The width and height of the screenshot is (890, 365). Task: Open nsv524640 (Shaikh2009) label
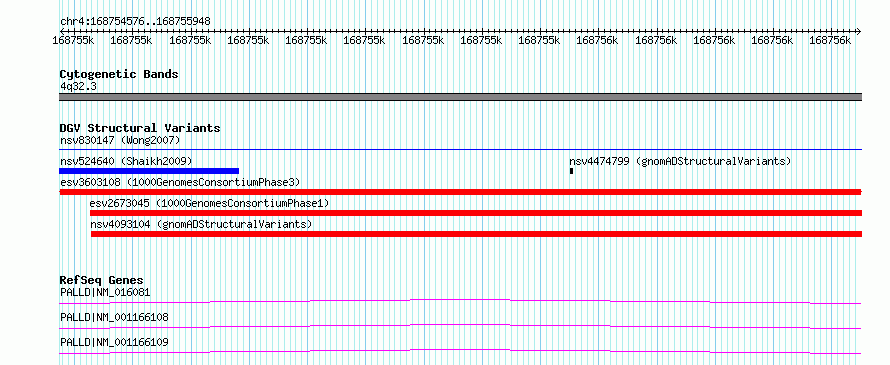(x=126, y=161)
